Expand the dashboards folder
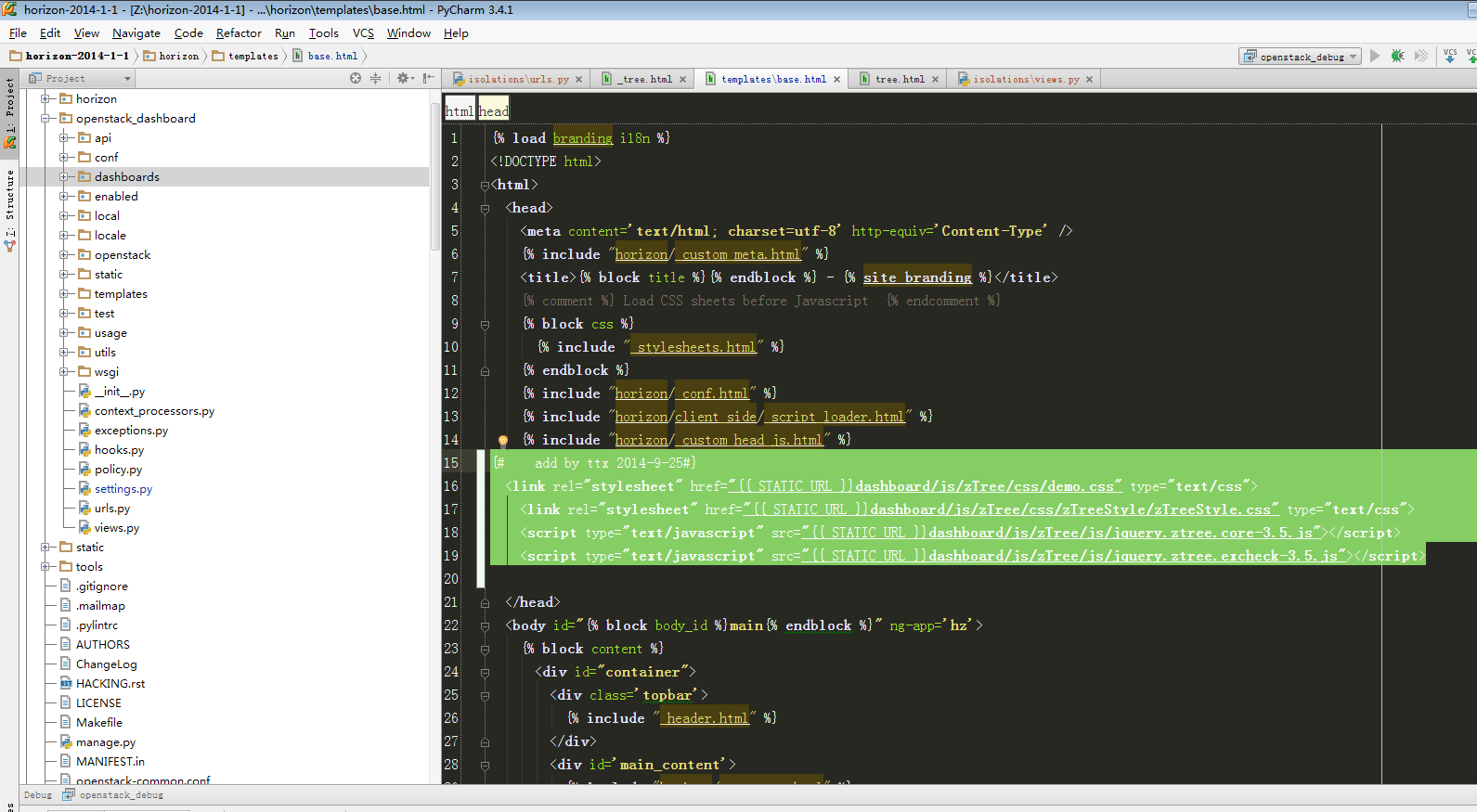Image resolution: width=1477 pixels, height=812 pixels. (x=64, y=177)
